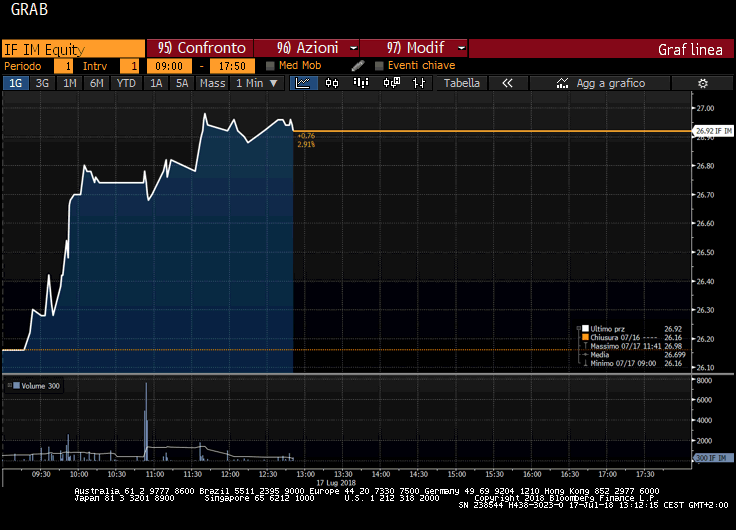This screenshot has width=736, height=530.
Task: Select the Mass period tab
Action: point(213,83)
